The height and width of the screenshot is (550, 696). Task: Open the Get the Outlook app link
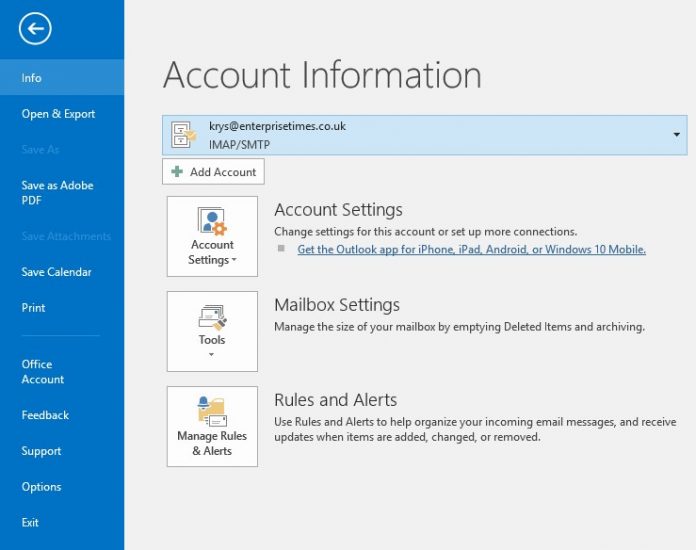pyautogui.click(x=471, y=249)
